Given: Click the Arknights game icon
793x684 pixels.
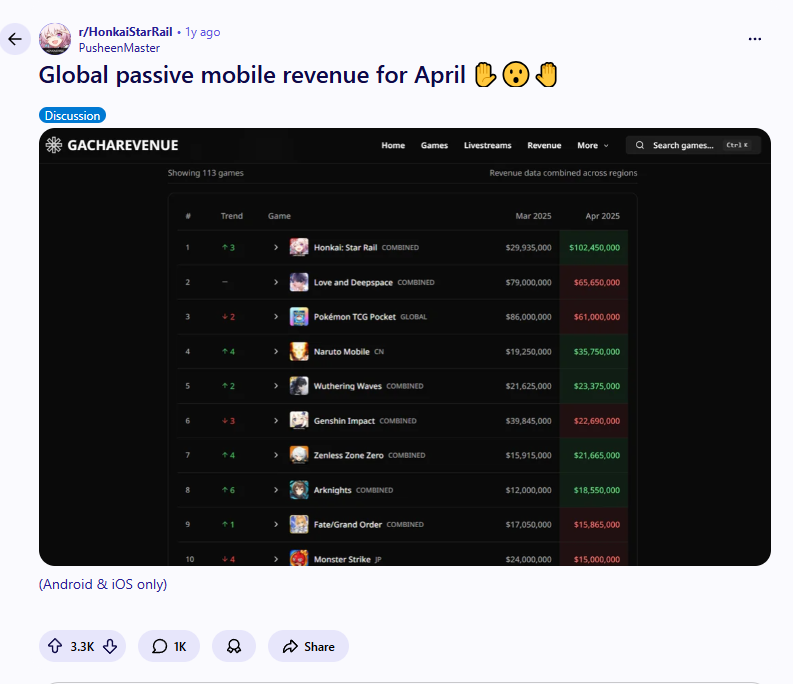Looking at the screenshot, I should coord(299,490).
